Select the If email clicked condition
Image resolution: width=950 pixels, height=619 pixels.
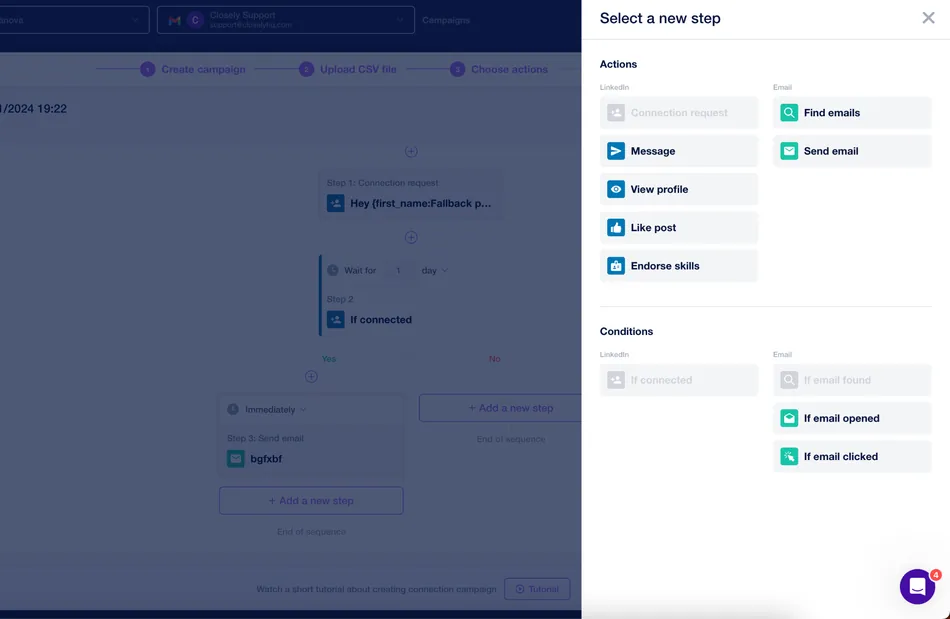coord(852,456)
